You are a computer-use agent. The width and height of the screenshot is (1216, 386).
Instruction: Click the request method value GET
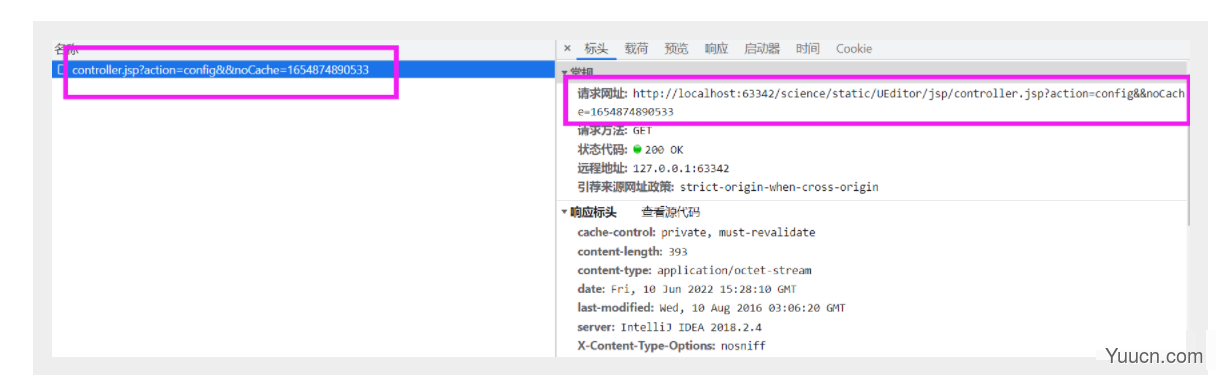tap(643, 130)
